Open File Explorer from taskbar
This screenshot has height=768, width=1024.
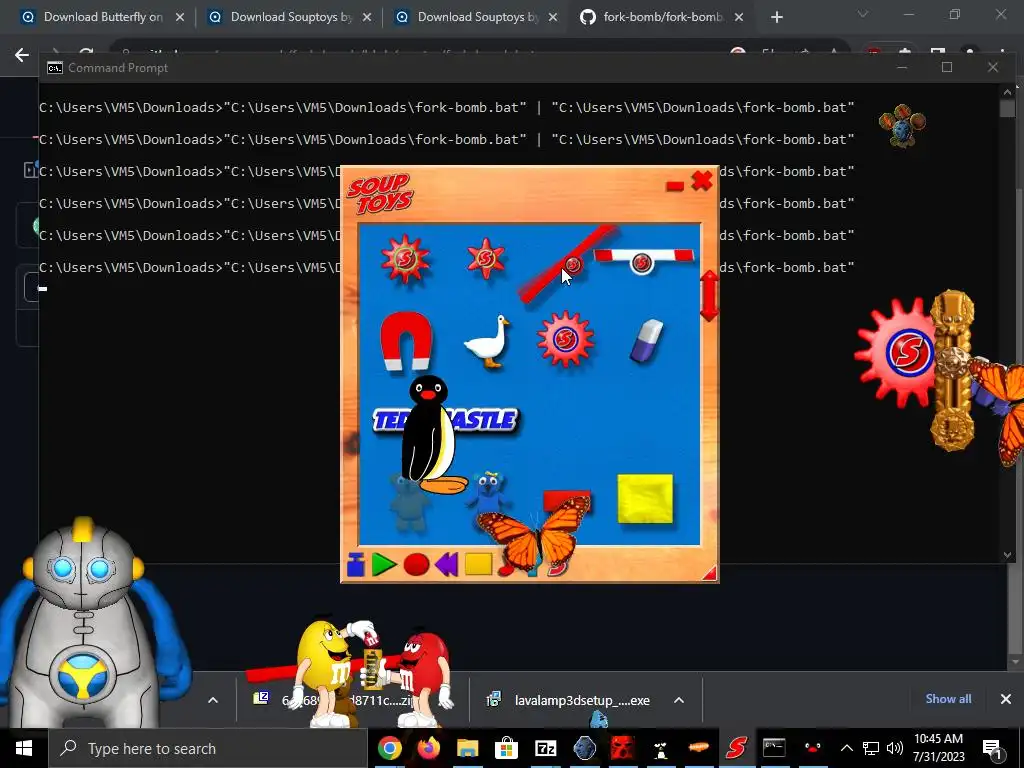pyautogui.click(x=468, y=748)
